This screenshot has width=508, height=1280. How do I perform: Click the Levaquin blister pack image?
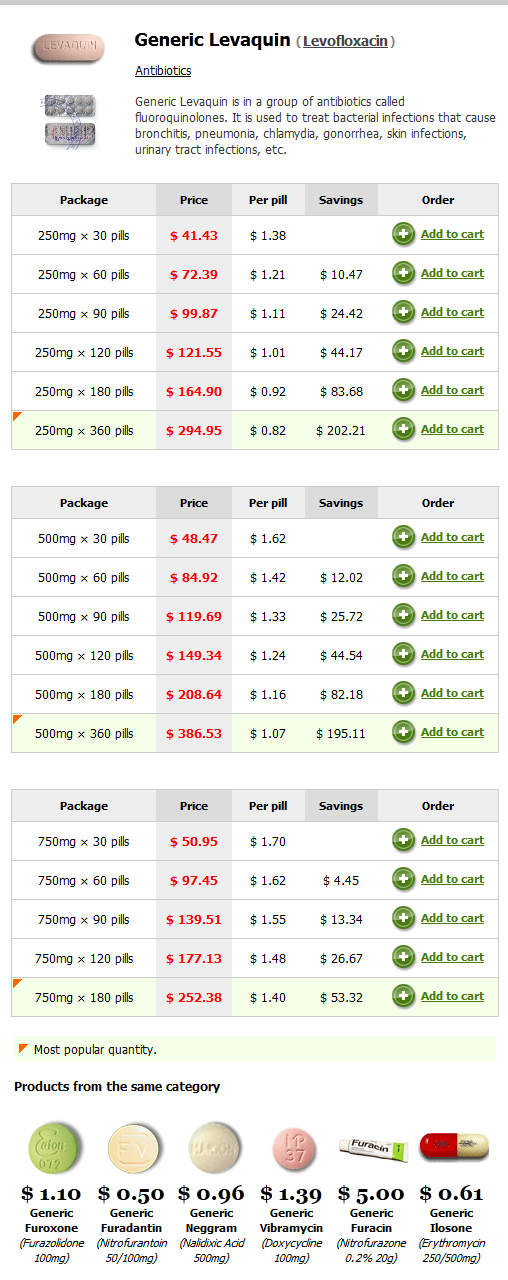(69, 121)
